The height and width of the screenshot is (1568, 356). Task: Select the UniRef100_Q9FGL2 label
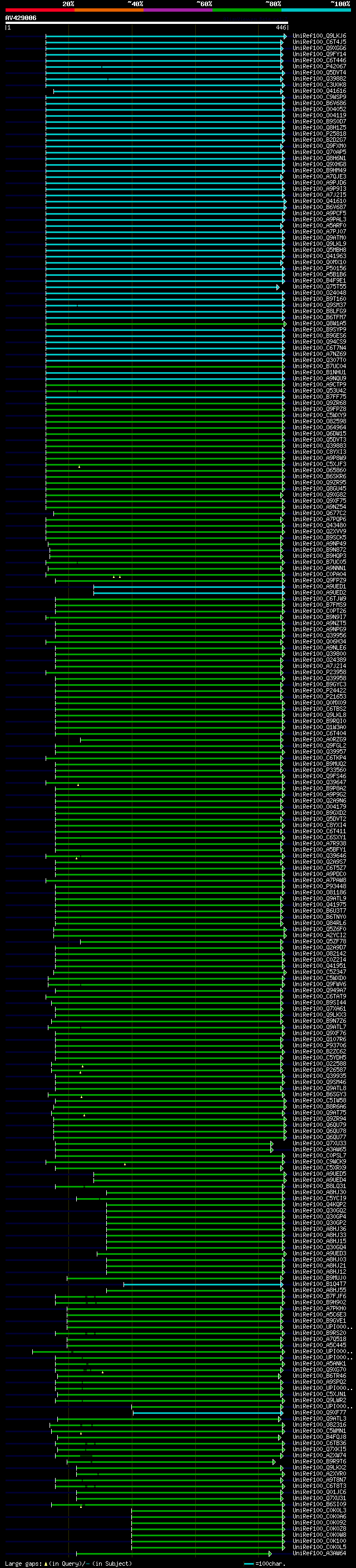tap(319, 745)
